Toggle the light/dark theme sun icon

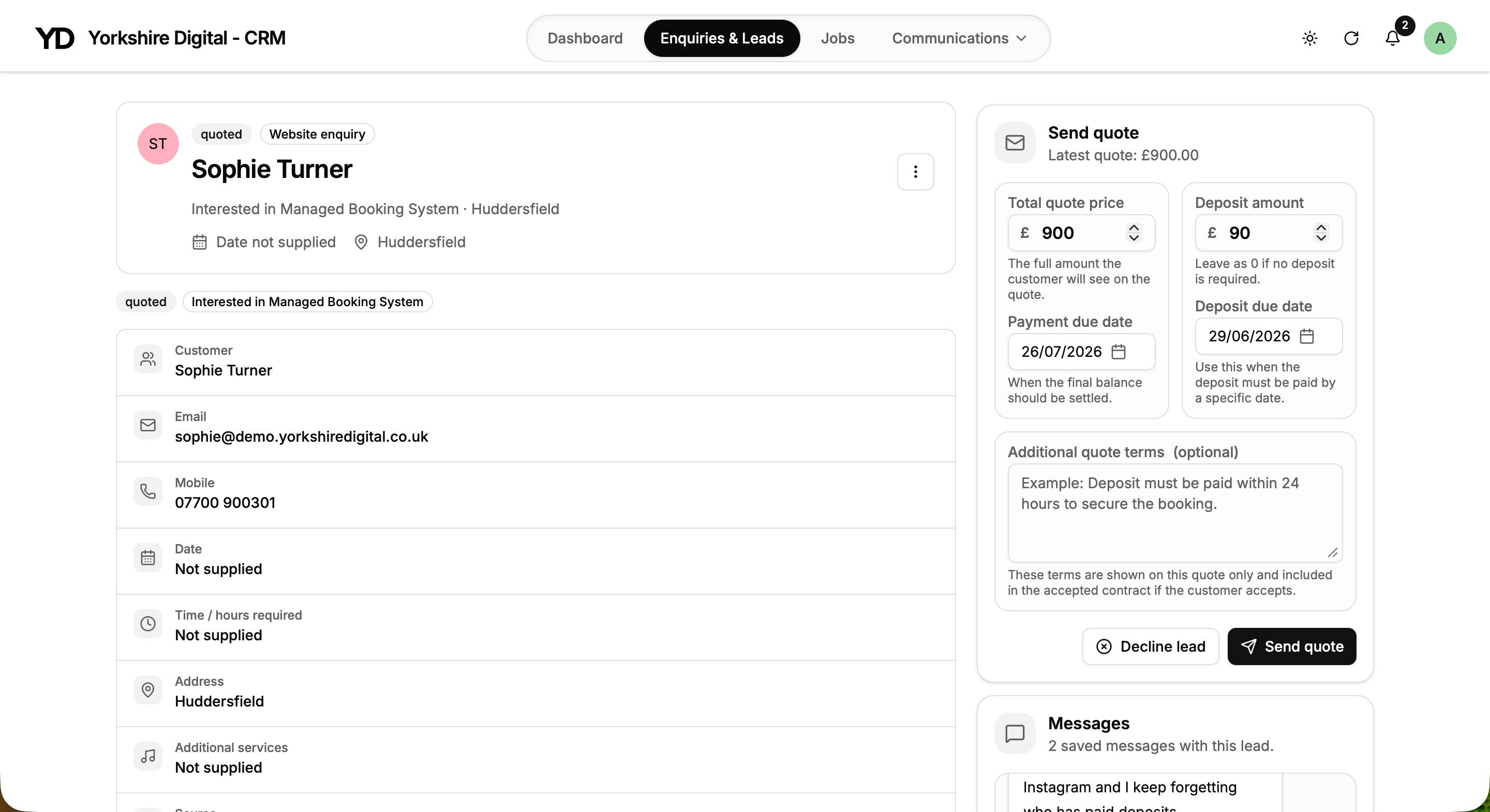(x=1309, y=38)
